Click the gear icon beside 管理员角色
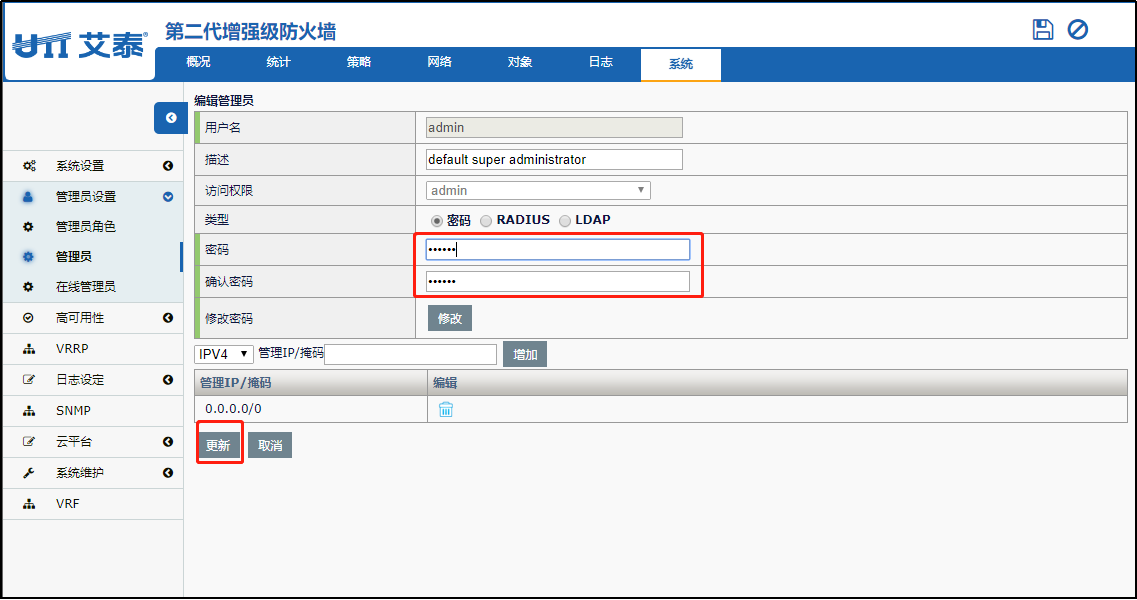 (28, 226)
